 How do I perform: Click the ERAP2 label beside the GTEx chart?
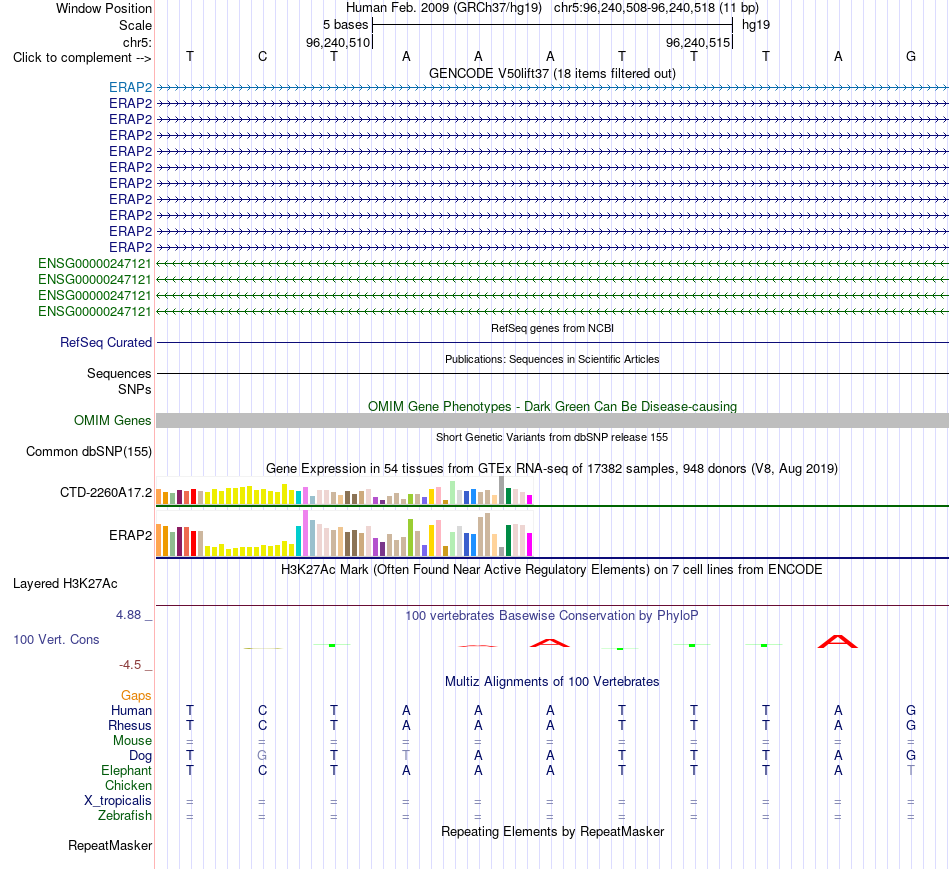[130, 535]
